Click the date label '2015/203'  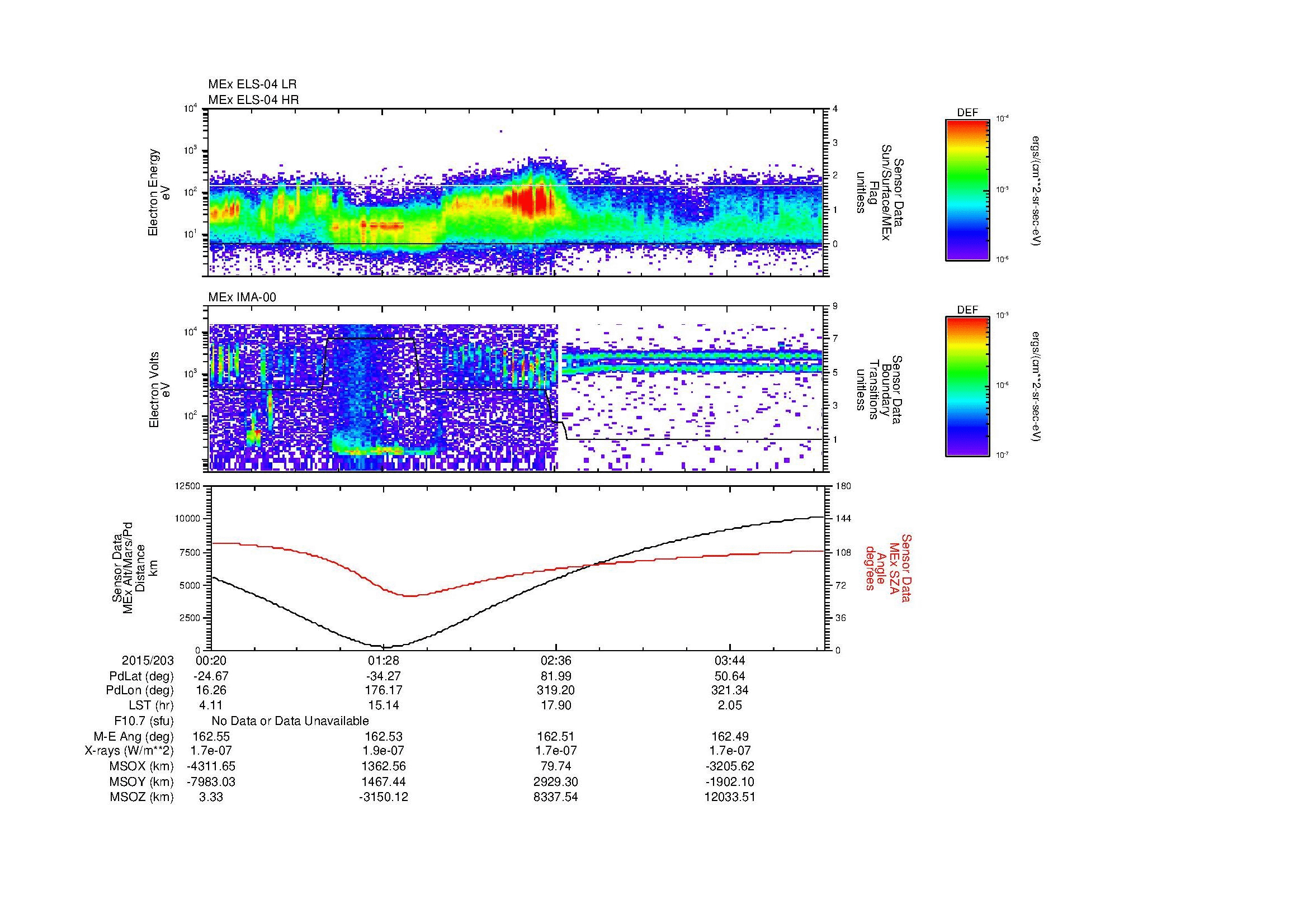(x=148, y=661)
